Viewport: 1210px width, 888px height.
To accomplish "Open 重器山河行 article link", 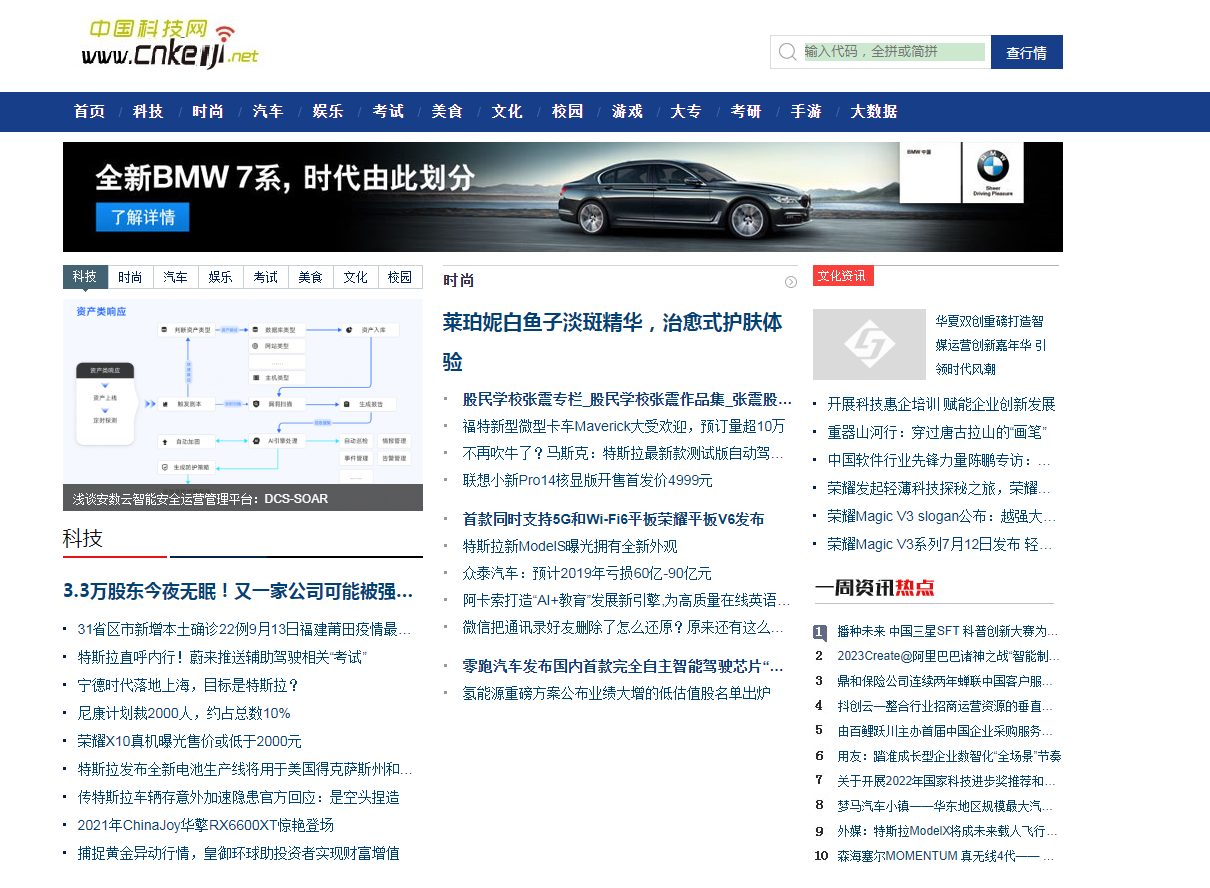I will click(937, 432).
